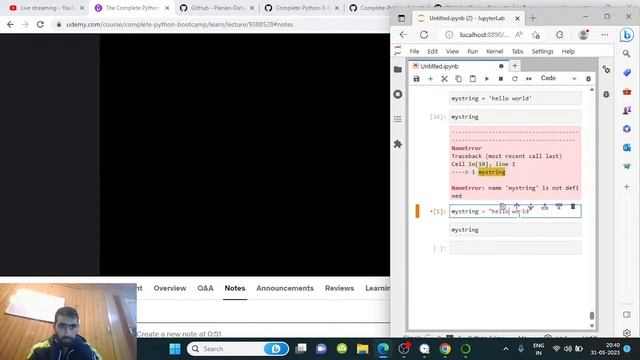Run the selected cell with the play icon
The height and width of the screenshot is (360, 640).
tap(487, 79)
